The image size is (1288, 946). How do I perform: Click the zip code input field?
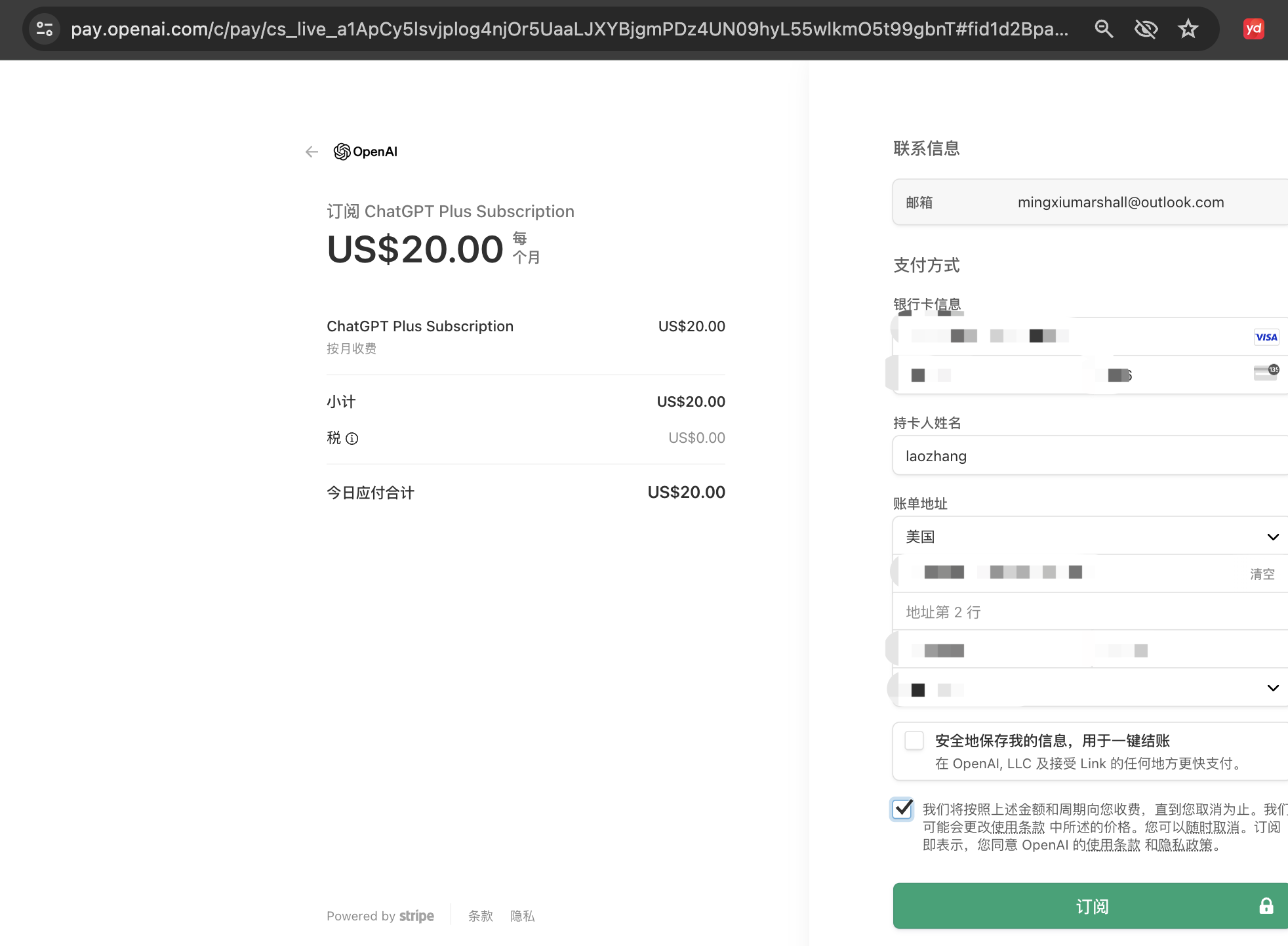coord(1189,650)
